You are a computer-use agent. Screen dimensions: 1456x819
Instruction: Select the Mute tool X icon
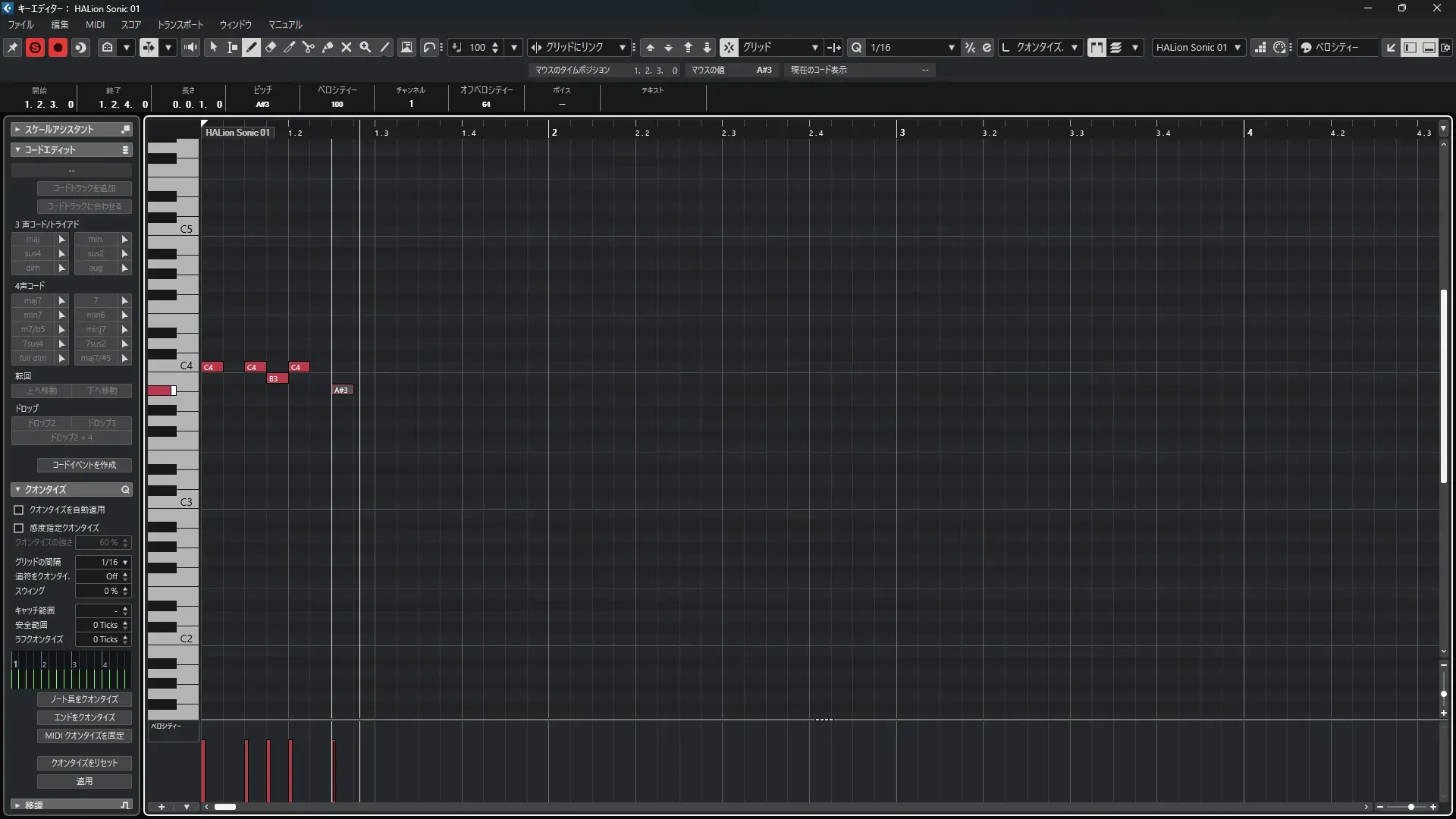(x=346, y=47)
